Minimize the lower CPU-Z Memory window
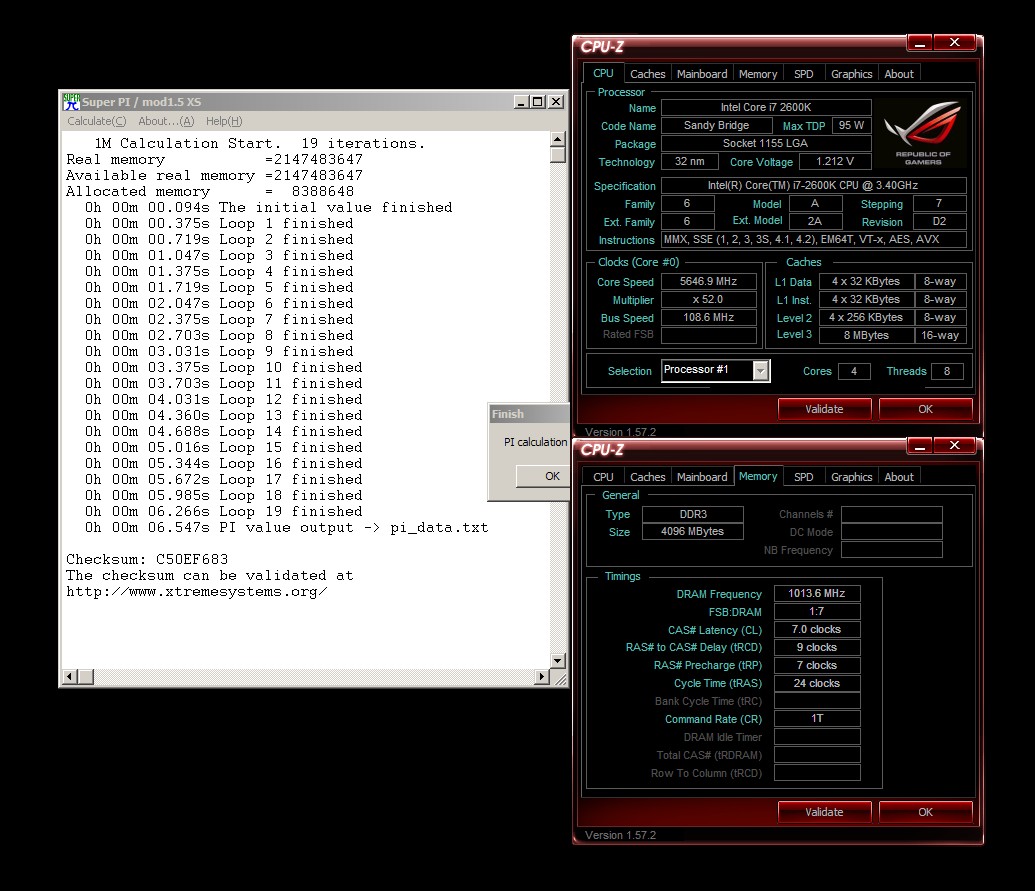Screen dimensions: 1035x891 (919, 446)
